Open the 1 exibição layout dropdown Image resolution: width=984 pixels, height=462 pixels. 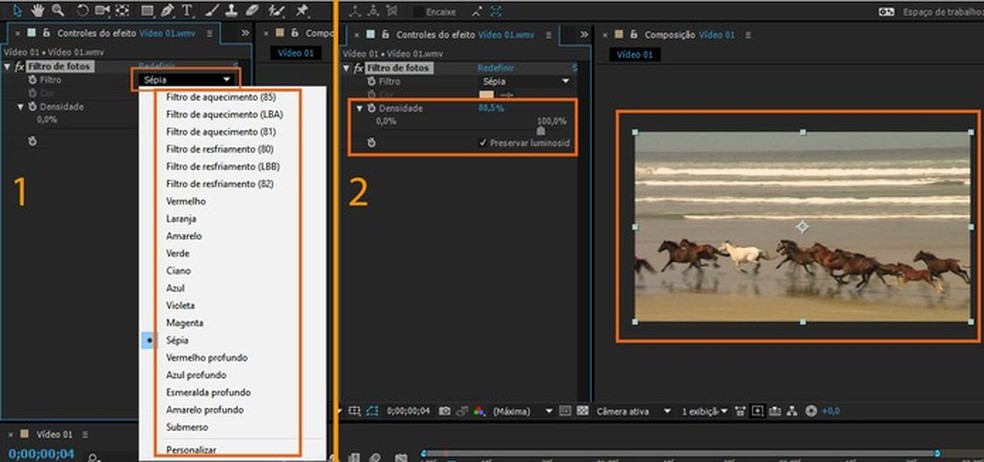[704, 411]
